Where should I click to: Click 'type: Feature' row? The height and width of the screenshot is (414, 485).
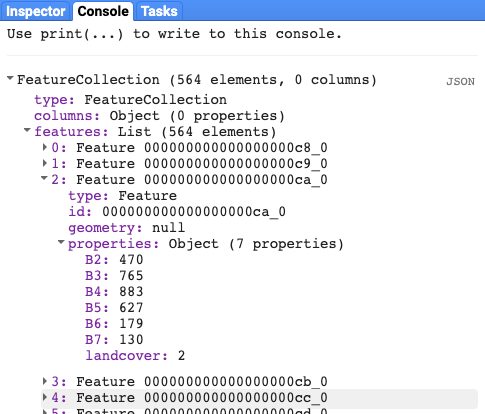coord(122,196)
